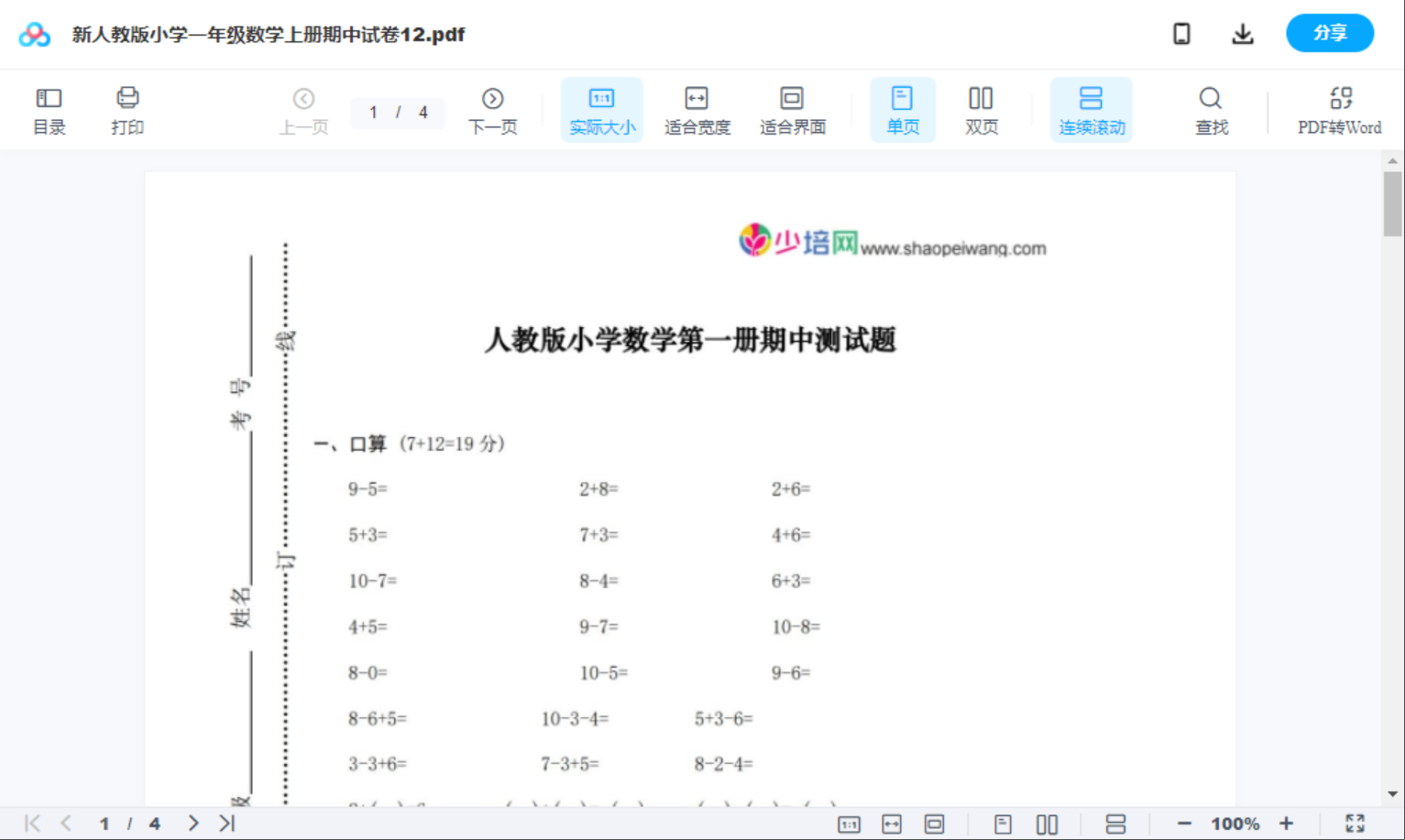The width and height of the screenshot is (1405, 840).
Task: Switch to 双页 two-page layout
Action: coord(981,109)
